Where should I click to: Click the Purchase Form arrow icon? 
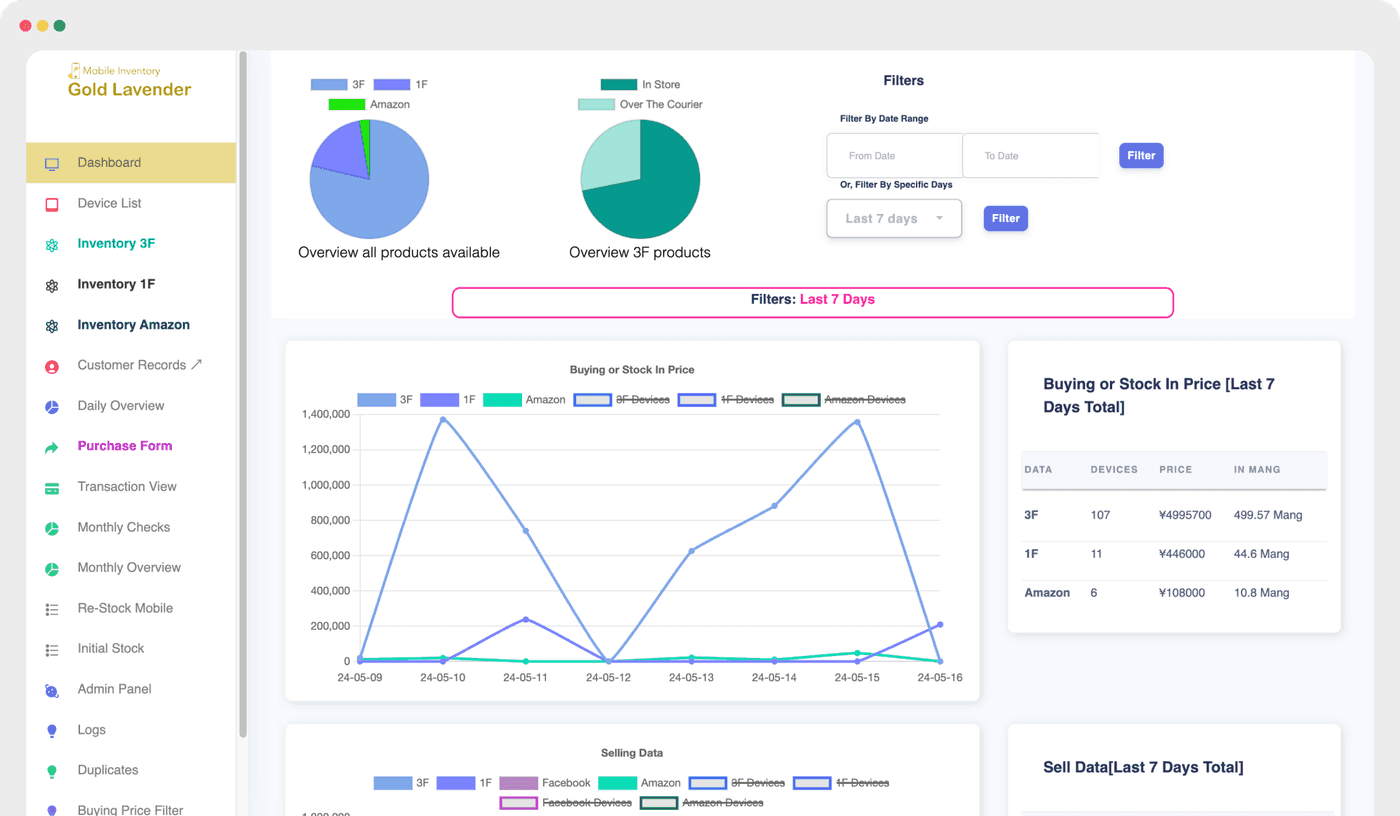point(52,447)
